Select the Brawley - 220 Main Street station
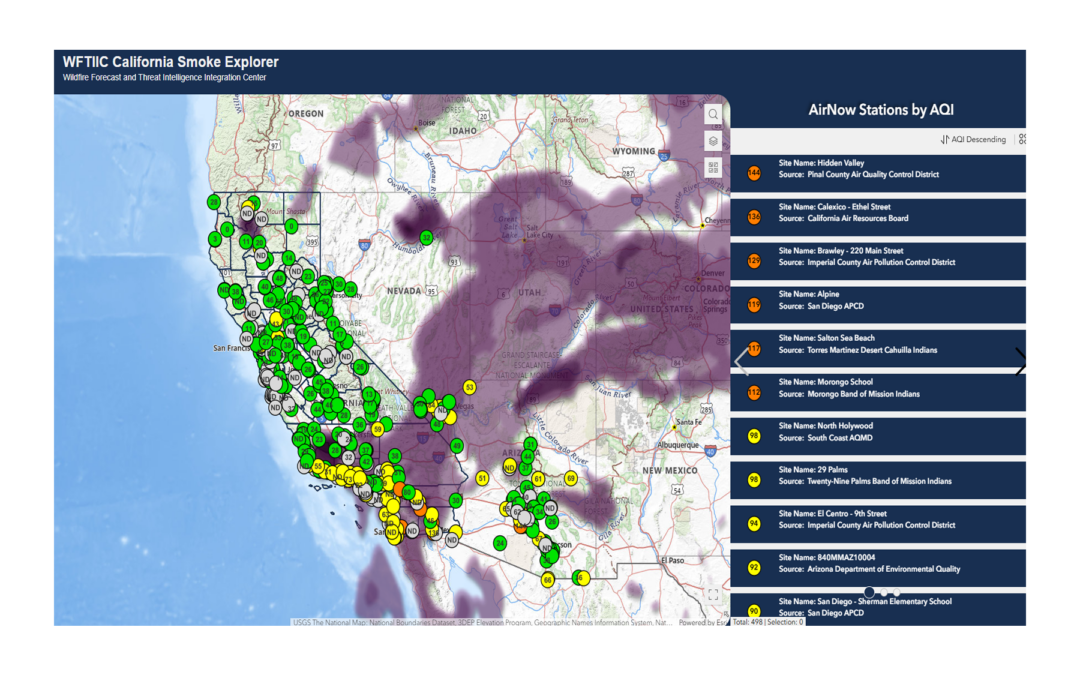1080x675 pixels. [878, 261]
